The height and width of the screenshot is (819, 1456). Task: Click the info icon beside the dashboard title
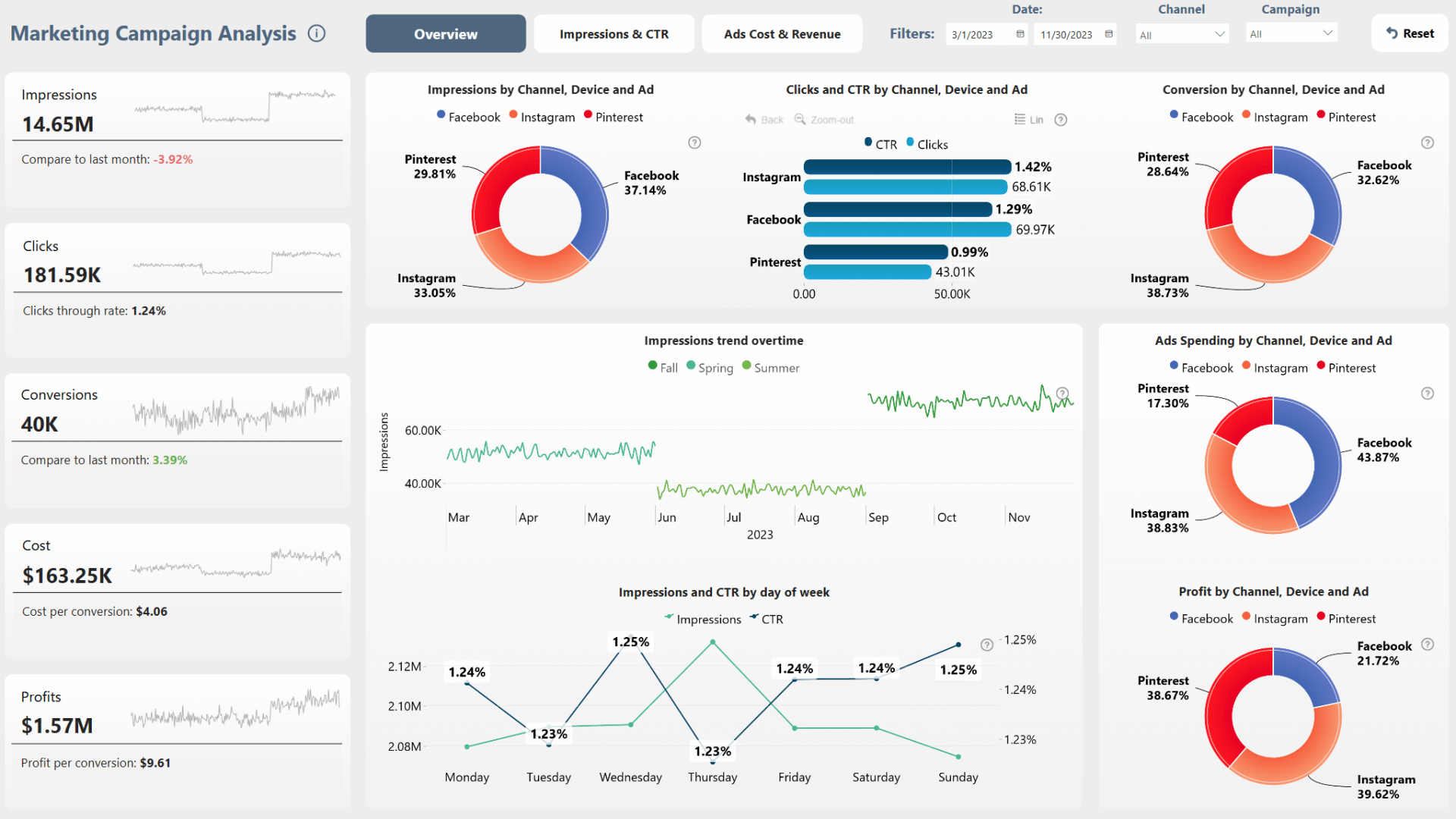pyautogui.click(x=316, y=33)
